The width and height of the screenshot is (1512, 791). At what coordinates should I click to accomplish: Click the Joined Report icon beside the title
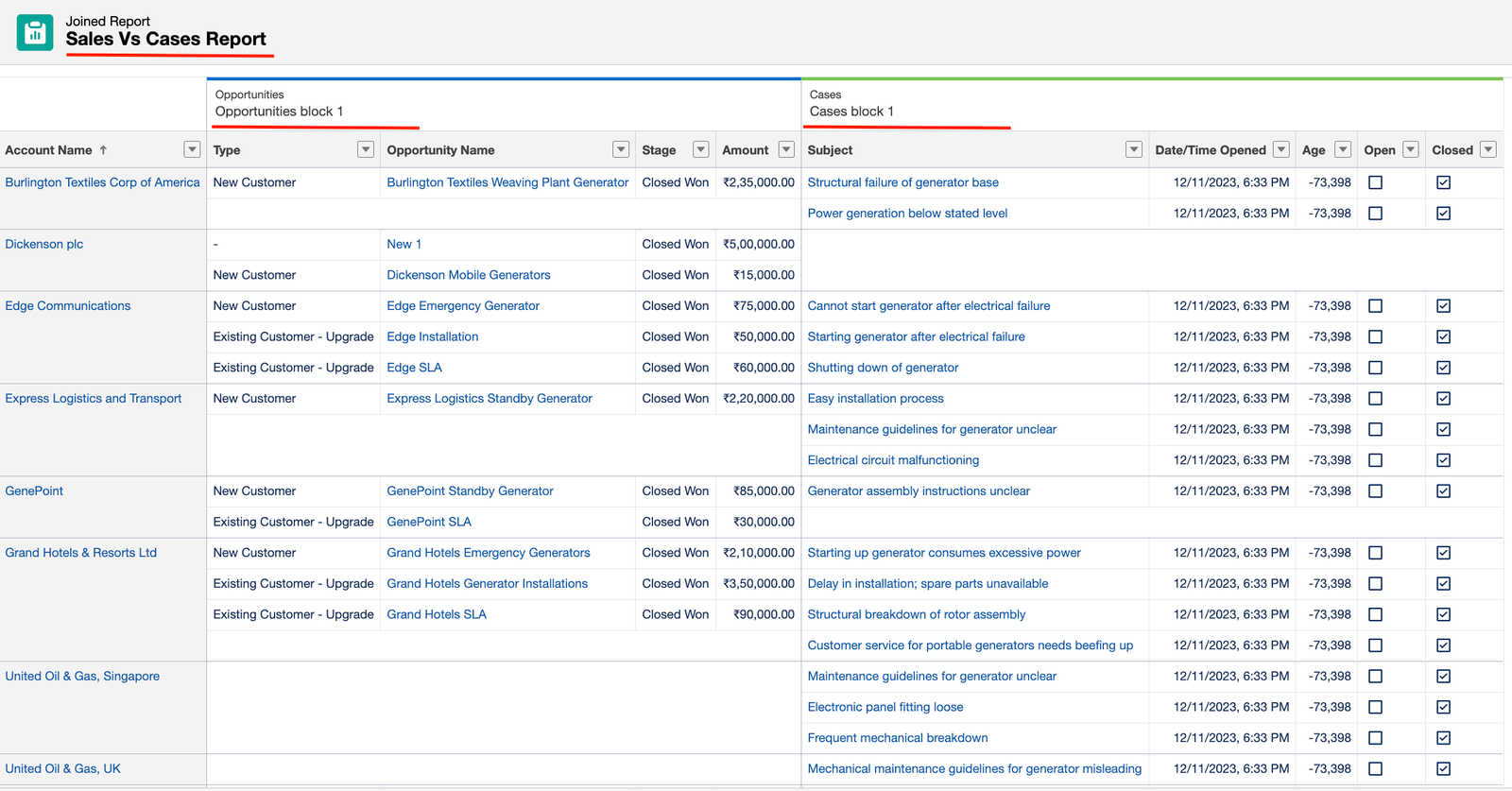pyautogui.click(x=35, y=33)
